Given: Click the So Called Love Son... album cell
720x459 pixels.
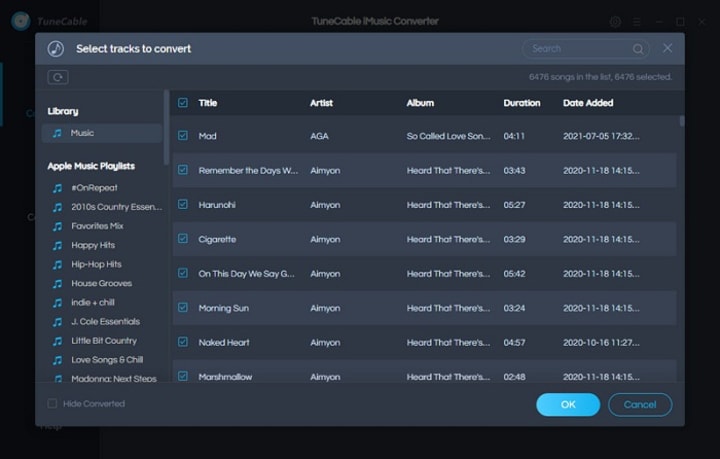Looking at the screenshot, I should pyautogui.click(x=448, y=136).
